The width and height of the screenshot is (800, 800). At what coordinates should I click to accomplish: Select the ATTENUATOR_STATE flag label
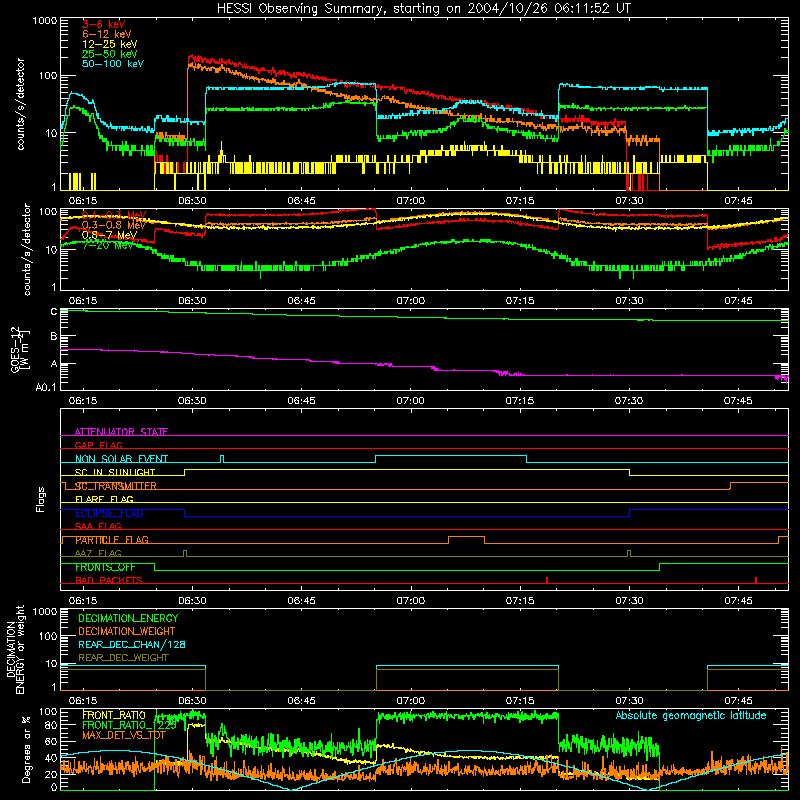click(121, 432)
